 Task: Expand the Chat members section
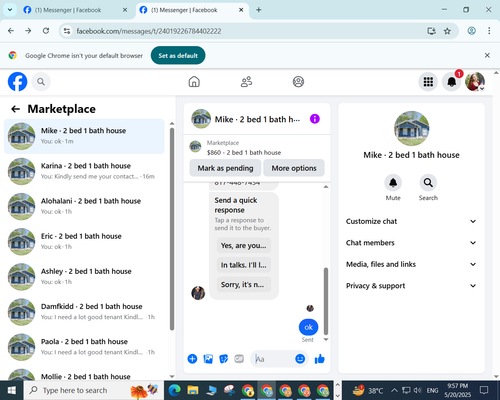click(411, 243)
